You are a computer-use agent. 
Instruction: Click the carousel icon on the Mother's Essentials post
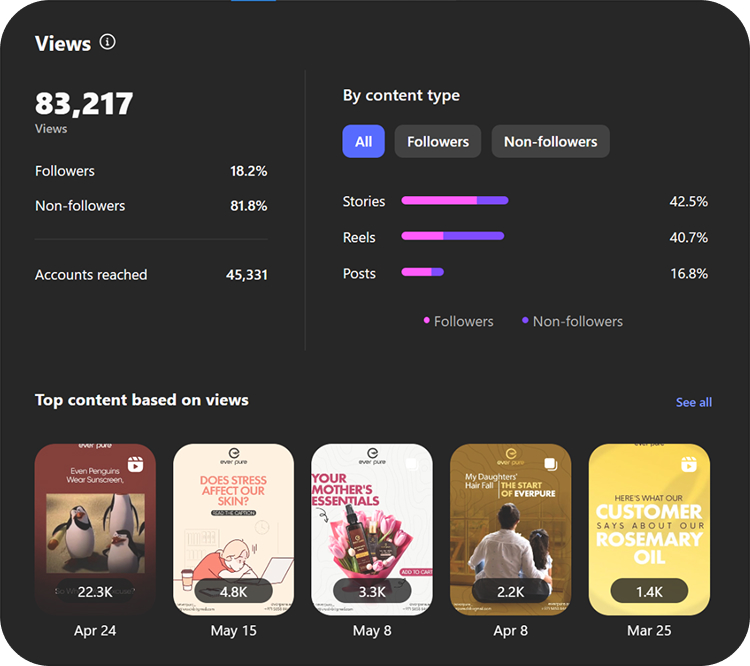pyautogui.click(x=411, y=464)
